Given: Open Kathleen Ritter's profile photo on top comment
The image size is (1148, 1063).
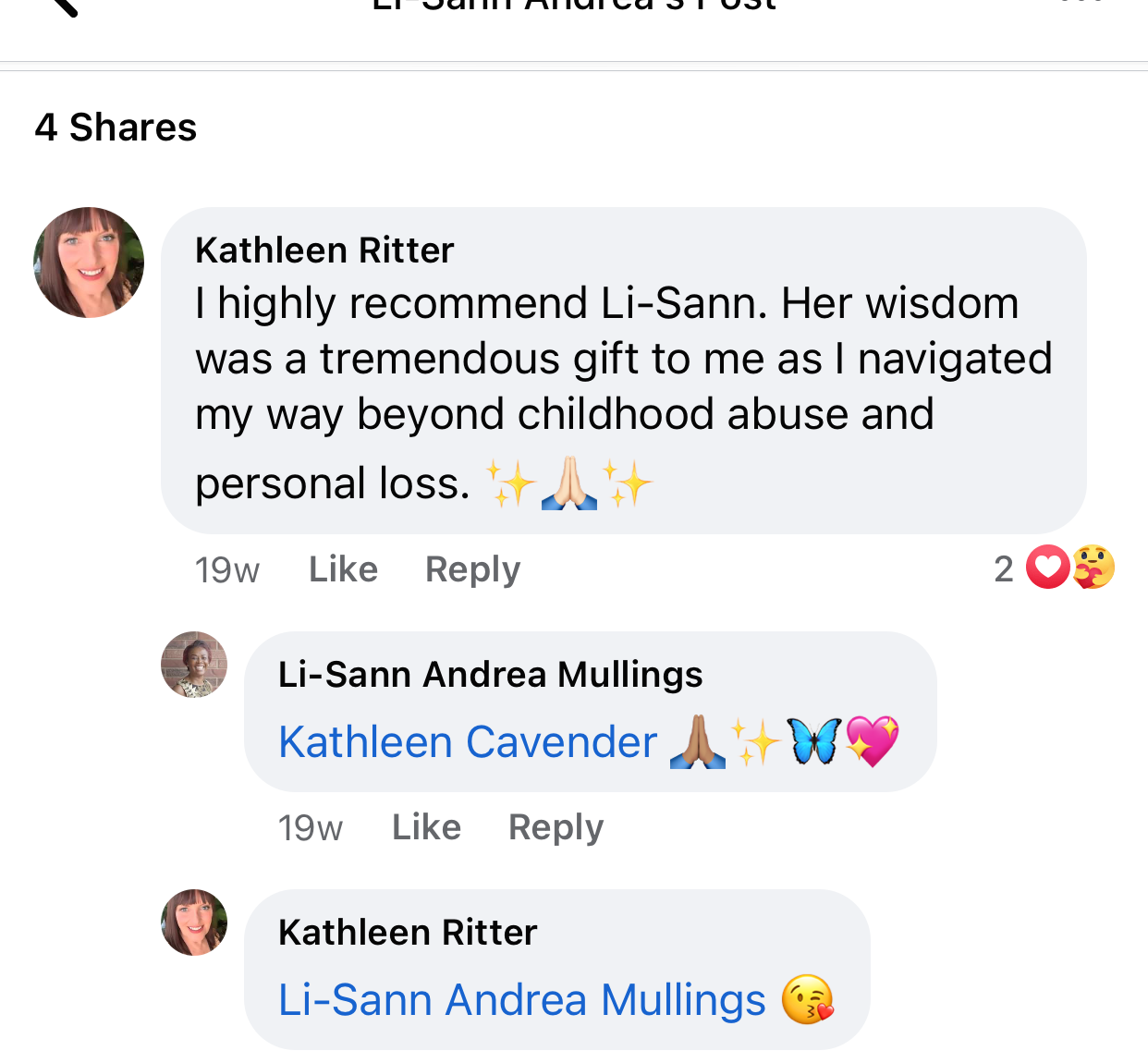Looking at the screenshot, I should click(x=89, y=263).
